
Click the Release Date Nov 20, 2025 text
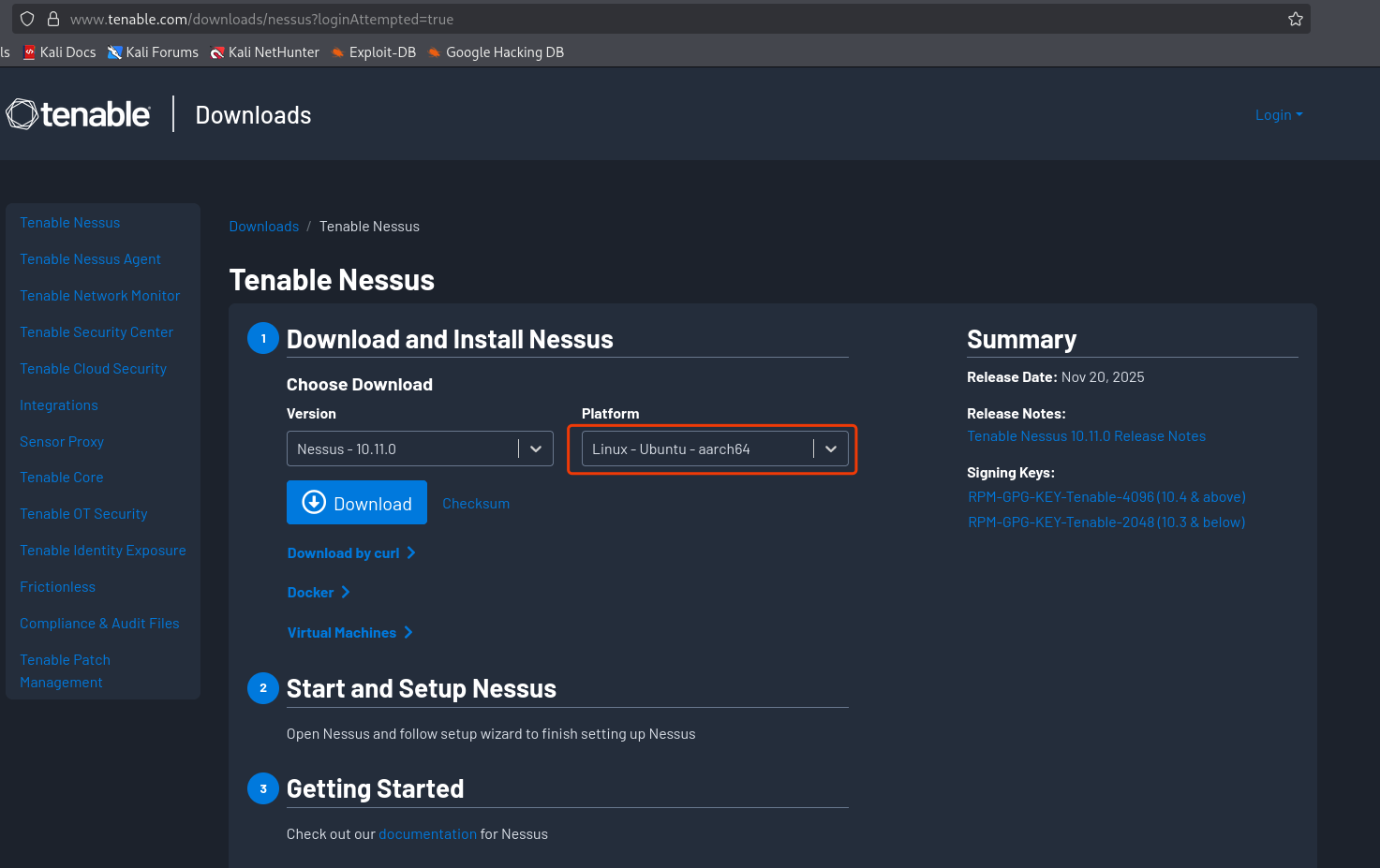[x=1056, y=376]
